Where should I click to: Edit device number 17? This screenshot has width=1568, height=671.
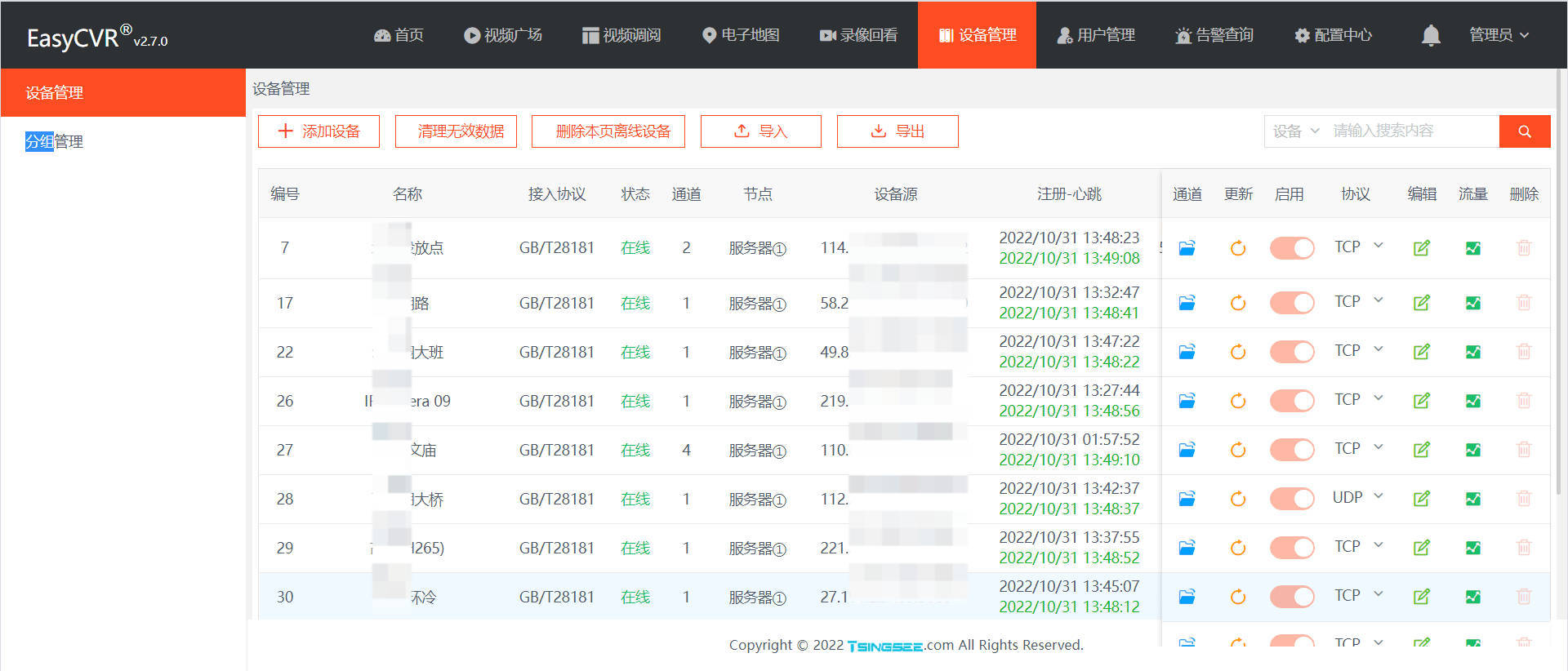(1422, 304)
